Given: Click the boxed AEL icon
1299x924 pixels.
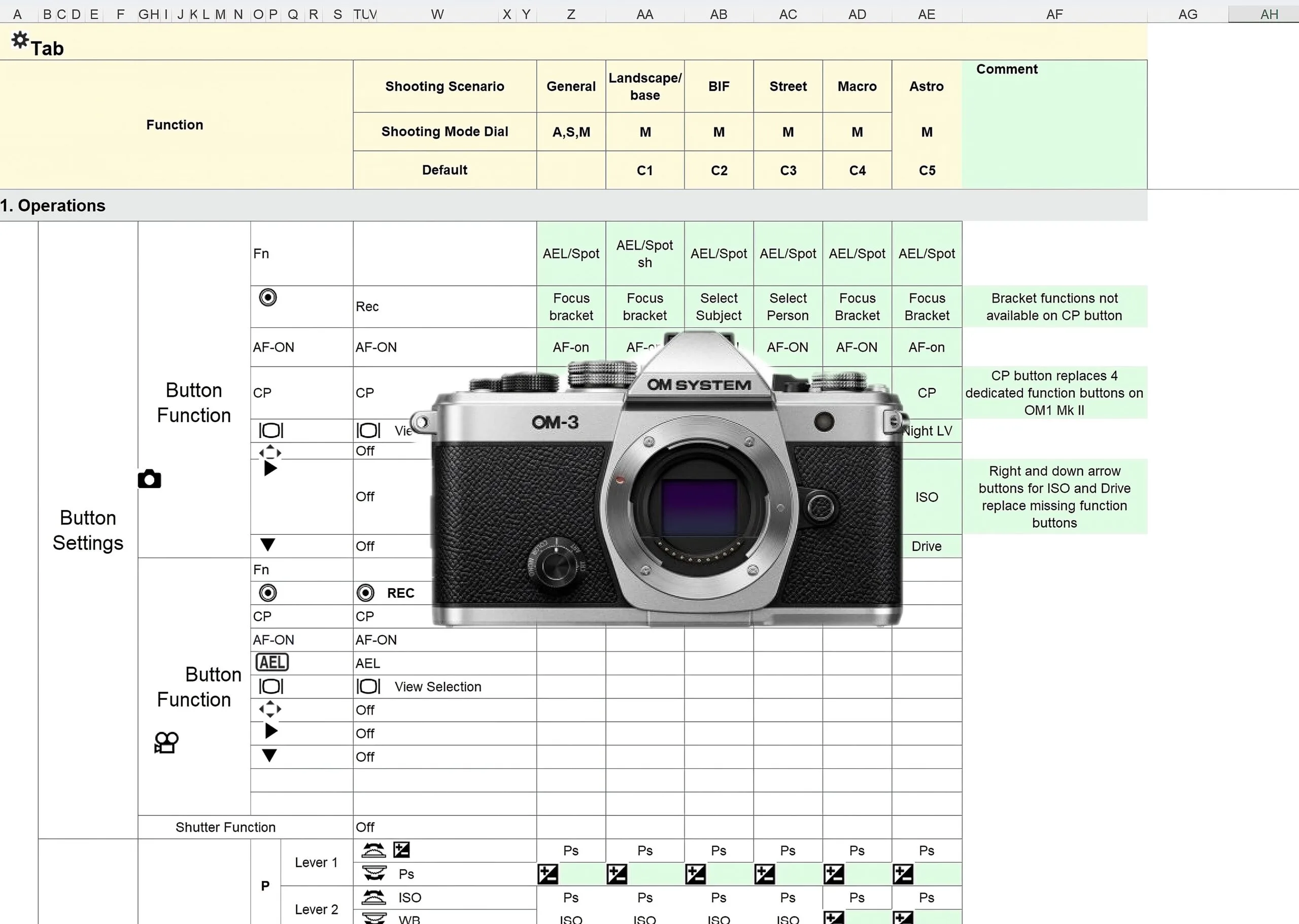Looking at the screenshot, I should tap(272, 662).
